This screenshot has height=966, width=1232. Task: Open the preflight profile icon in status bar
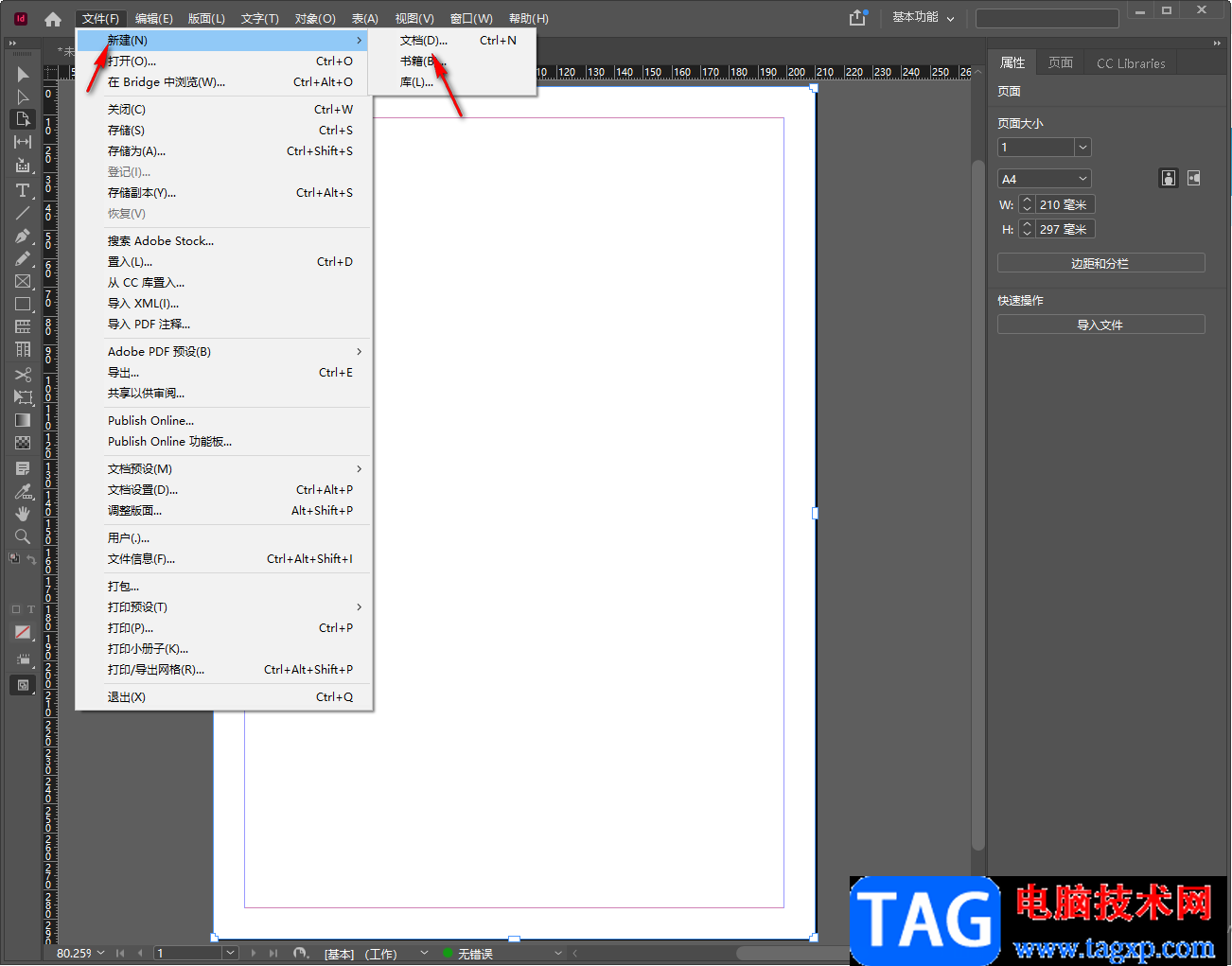[x=301, y=953]
